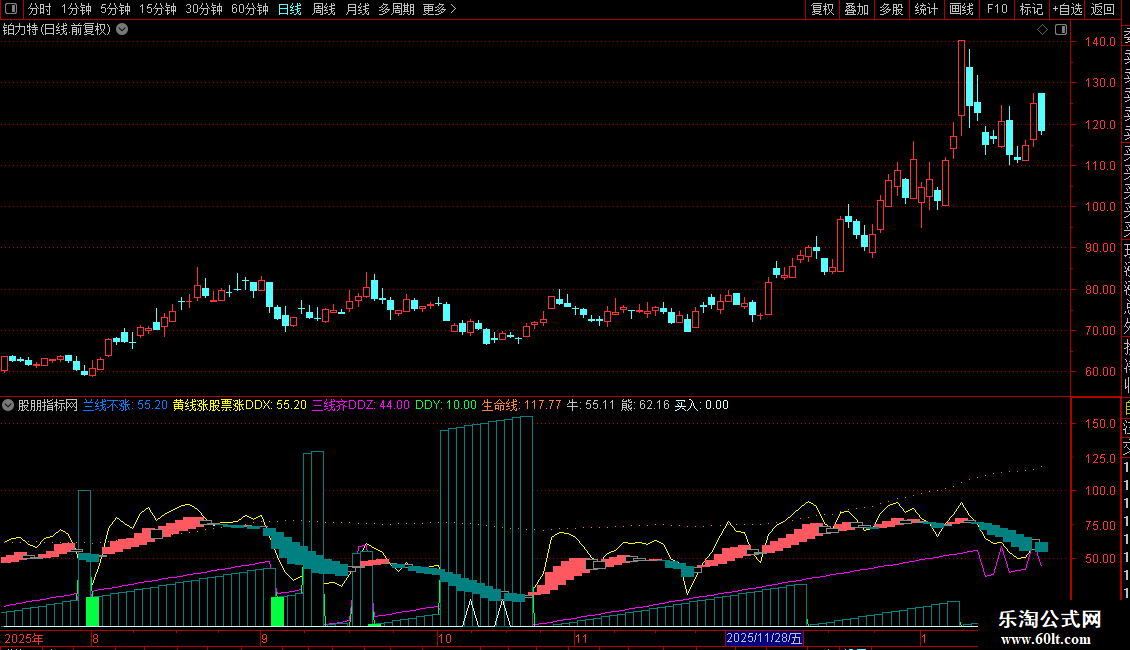Click the 兰线不涨: 55.20 value
The height and width of the screenshot is (650, 1130).
tap(125, 405)
